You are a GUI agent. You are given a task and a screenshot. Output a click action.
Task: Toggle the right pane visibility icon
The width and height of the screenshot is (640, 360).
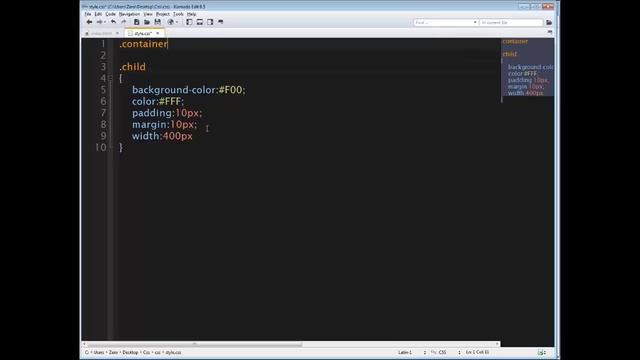(210, 22)
